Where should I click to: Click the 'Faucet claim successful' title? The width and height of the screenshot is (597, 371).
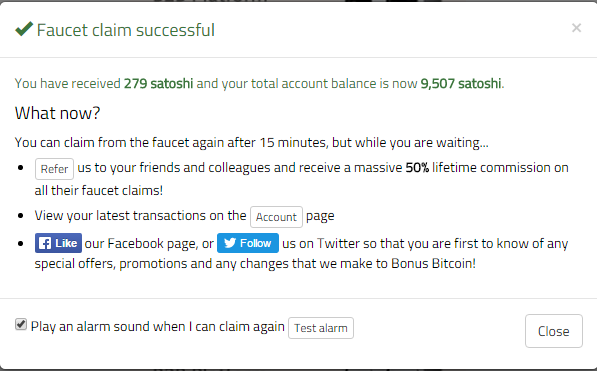point(126,30)
